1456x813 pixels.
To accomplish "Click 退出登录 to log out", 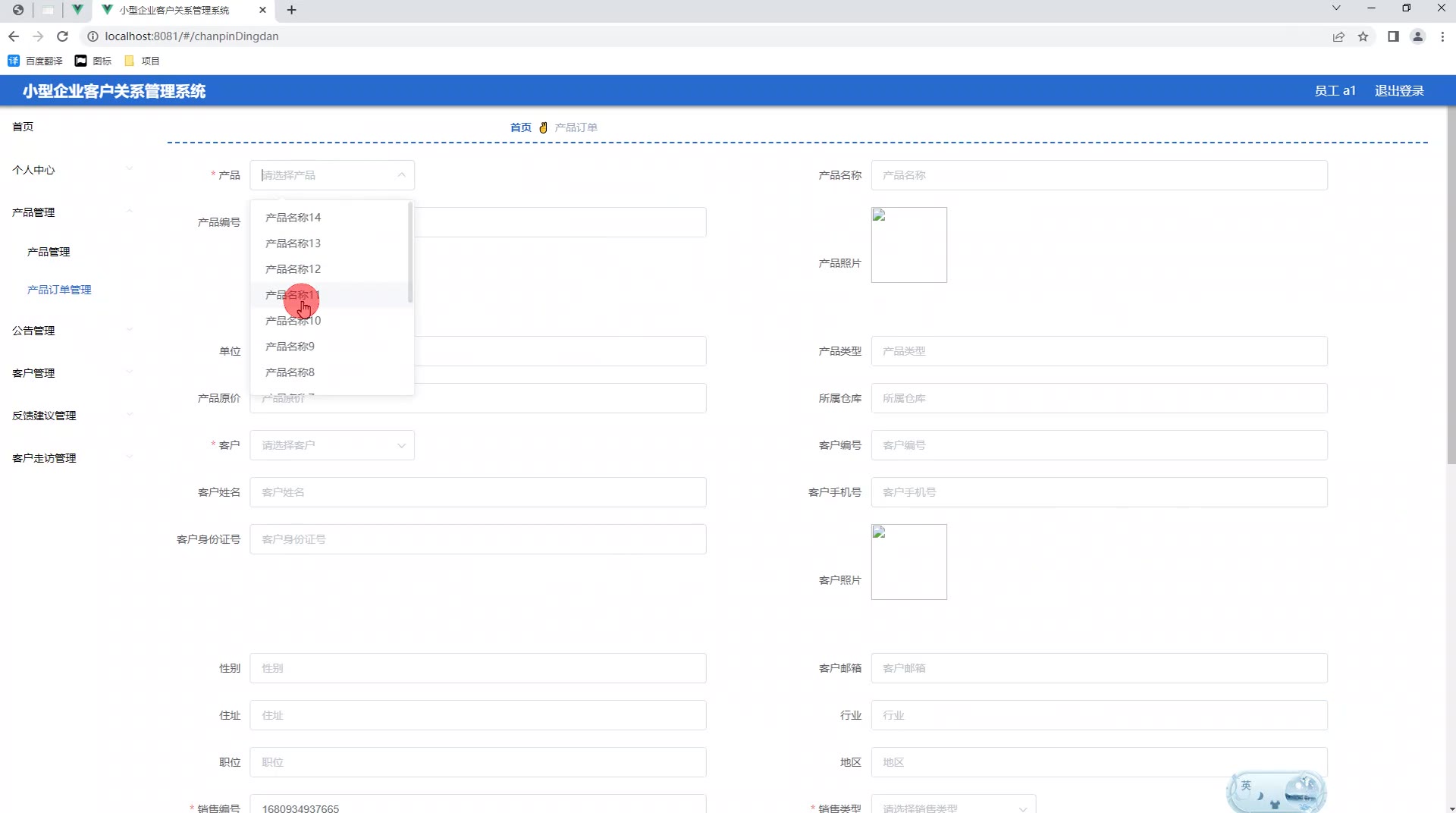I will (1399, 91).
